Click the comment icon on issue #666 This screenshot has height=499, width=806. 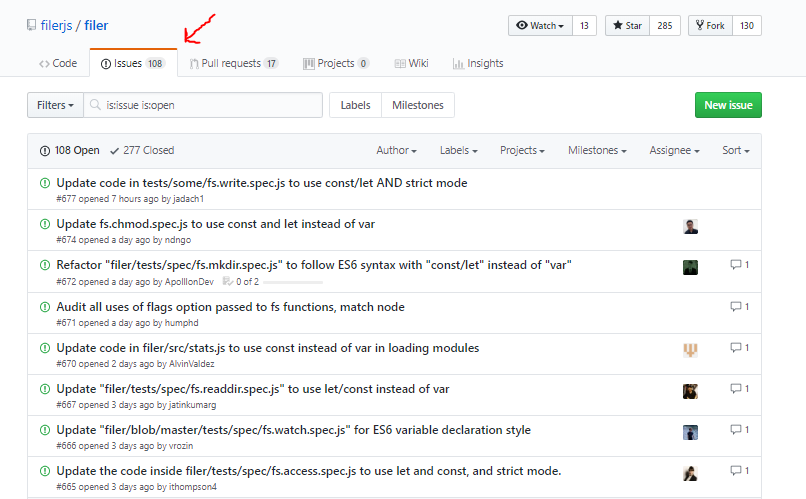735,431
